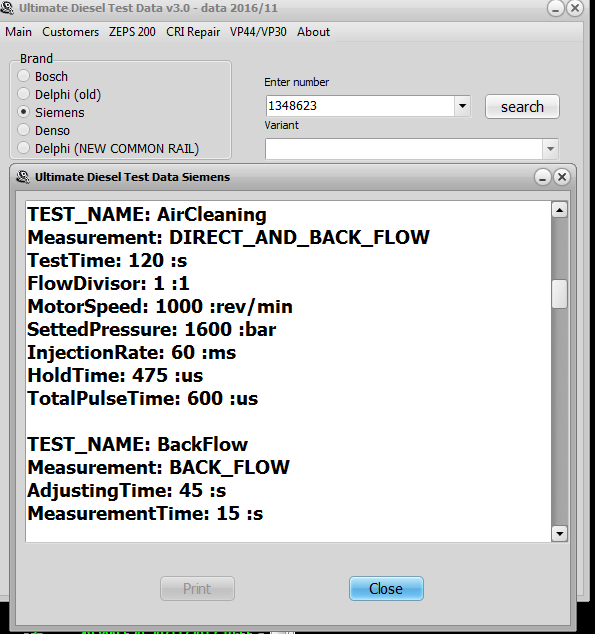Expand the Variant dropdown arrow

point(550,149)
